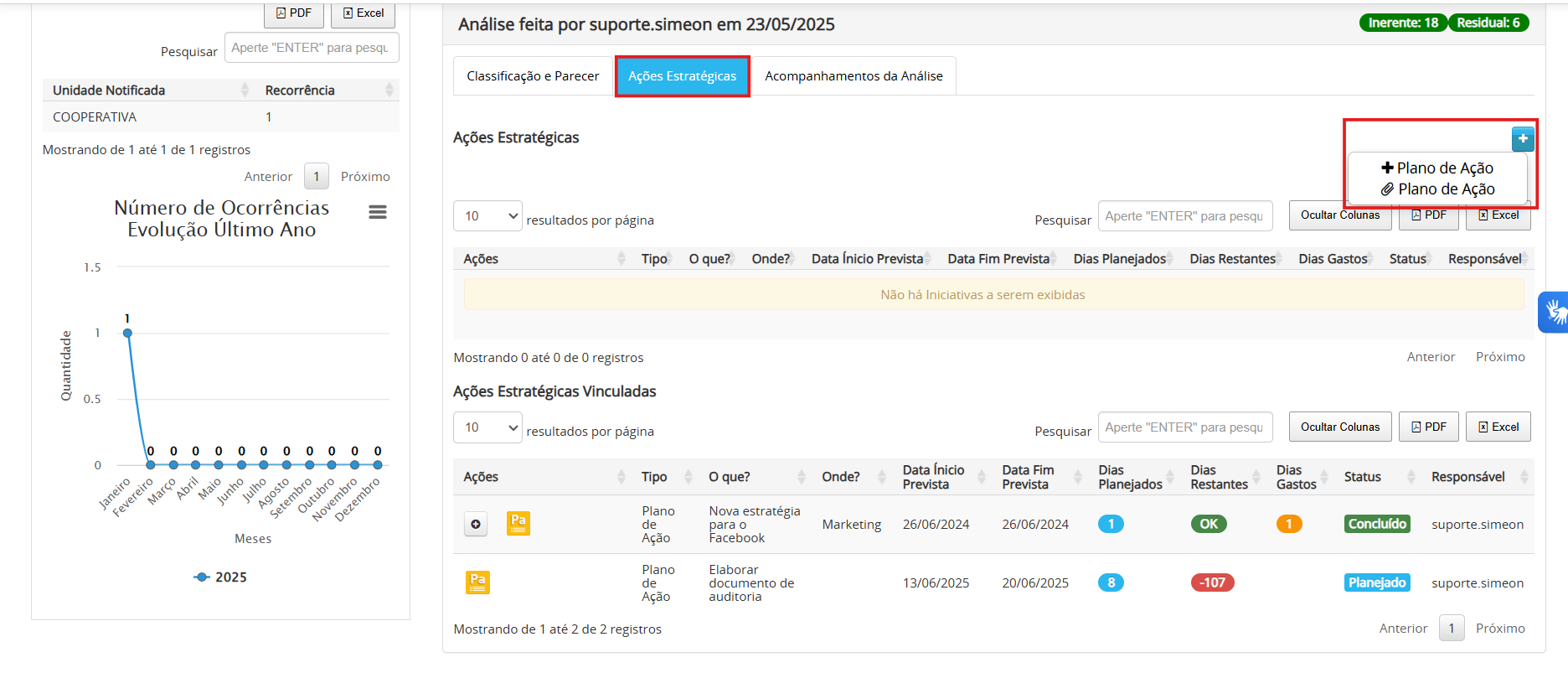The height and width of the screenshot is (673, 1568).
Task: Select plus Plano de Ação from dropdown
Action: 1437,168
